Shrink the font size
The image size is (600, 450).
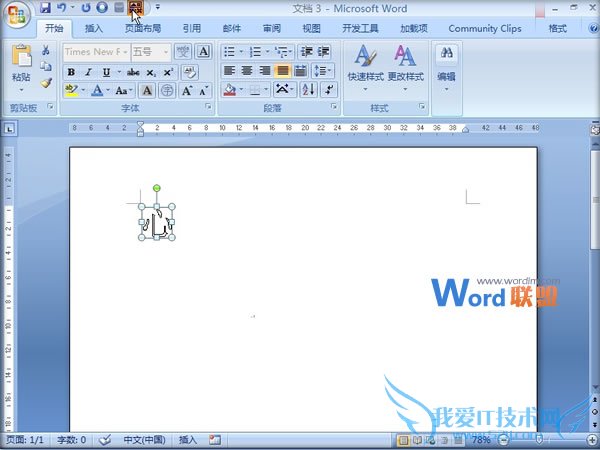click(x=204, y=91)
